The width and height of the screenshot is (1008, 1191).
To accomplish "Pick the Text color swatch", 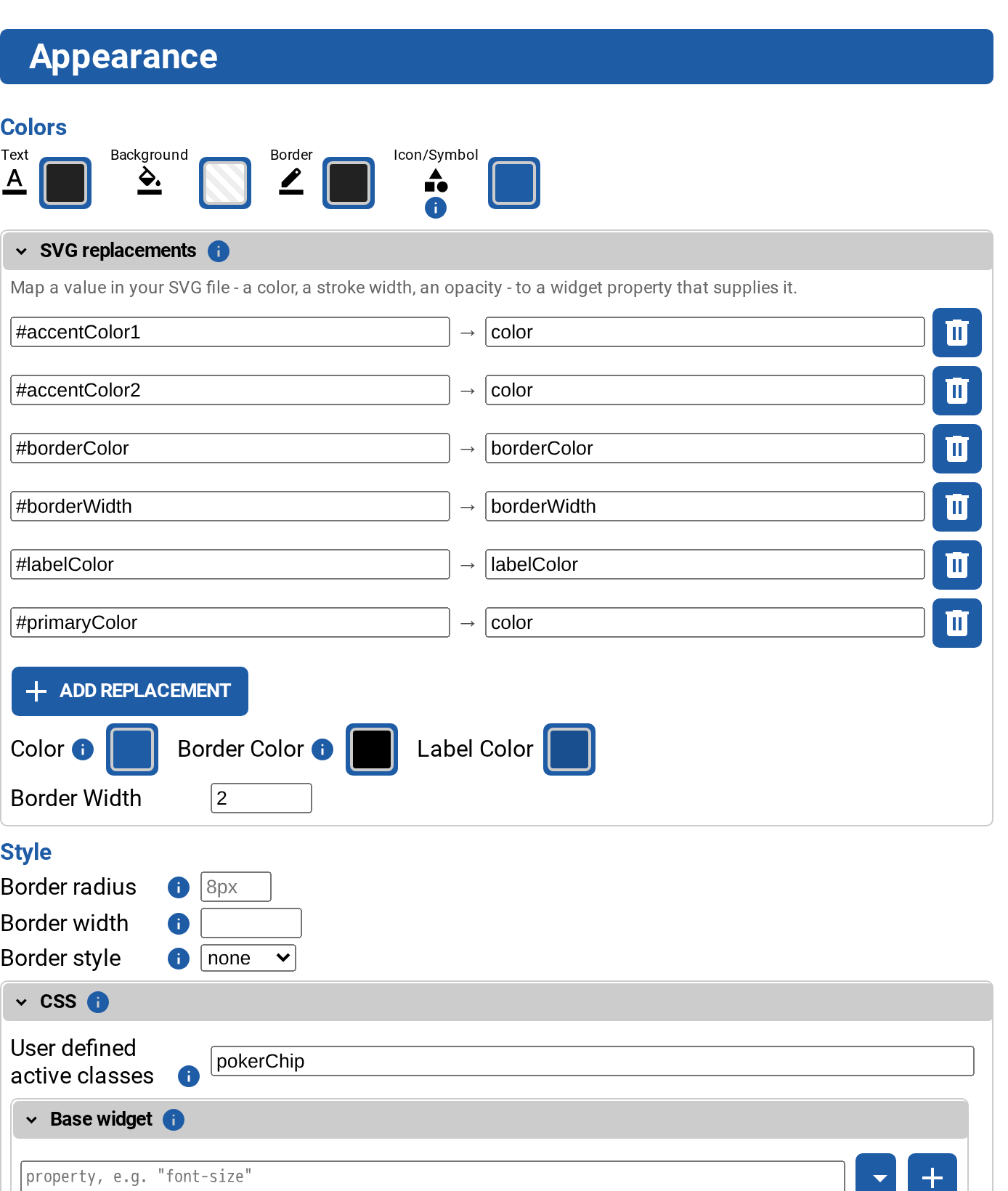I will click(65, 183).
